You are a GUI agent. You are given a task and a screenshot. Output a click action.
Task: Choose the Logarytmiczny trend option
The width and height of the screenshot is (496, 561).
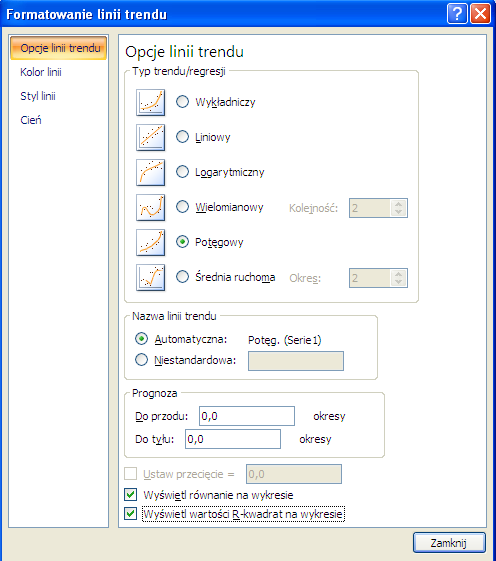[183, 172]
